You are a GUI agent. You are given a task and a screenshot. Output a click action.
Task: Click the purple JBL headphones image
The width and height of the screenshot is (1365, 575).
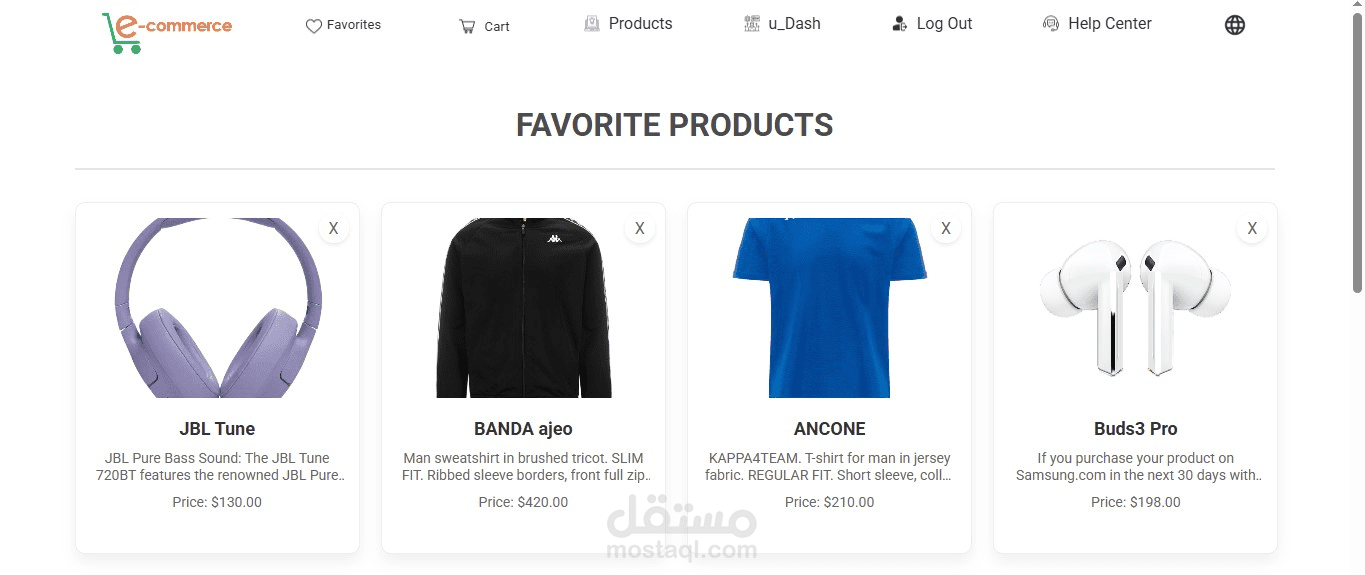tap(217, 308)
